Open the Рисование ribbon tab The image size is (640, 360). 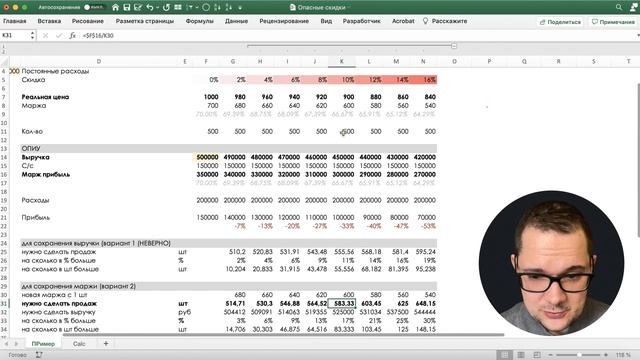[88, 21]
